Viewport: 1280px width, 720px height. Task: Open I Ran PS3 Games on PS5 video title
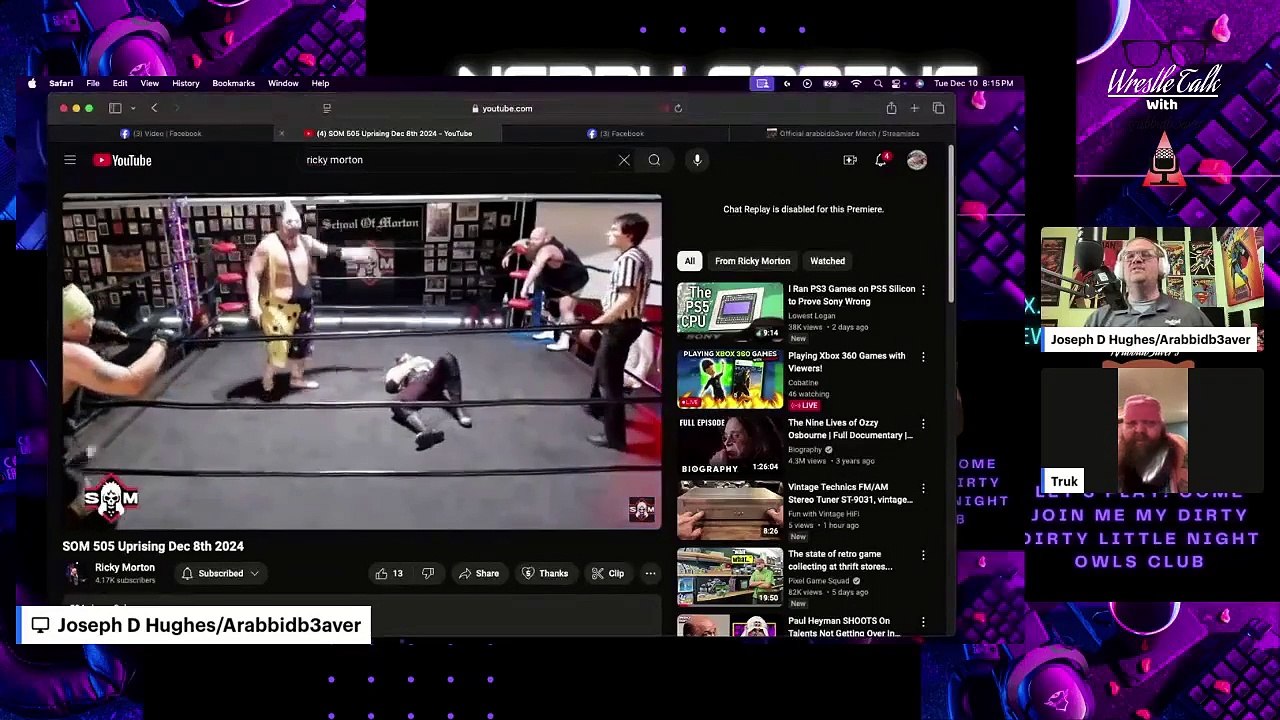coord(851,295)
